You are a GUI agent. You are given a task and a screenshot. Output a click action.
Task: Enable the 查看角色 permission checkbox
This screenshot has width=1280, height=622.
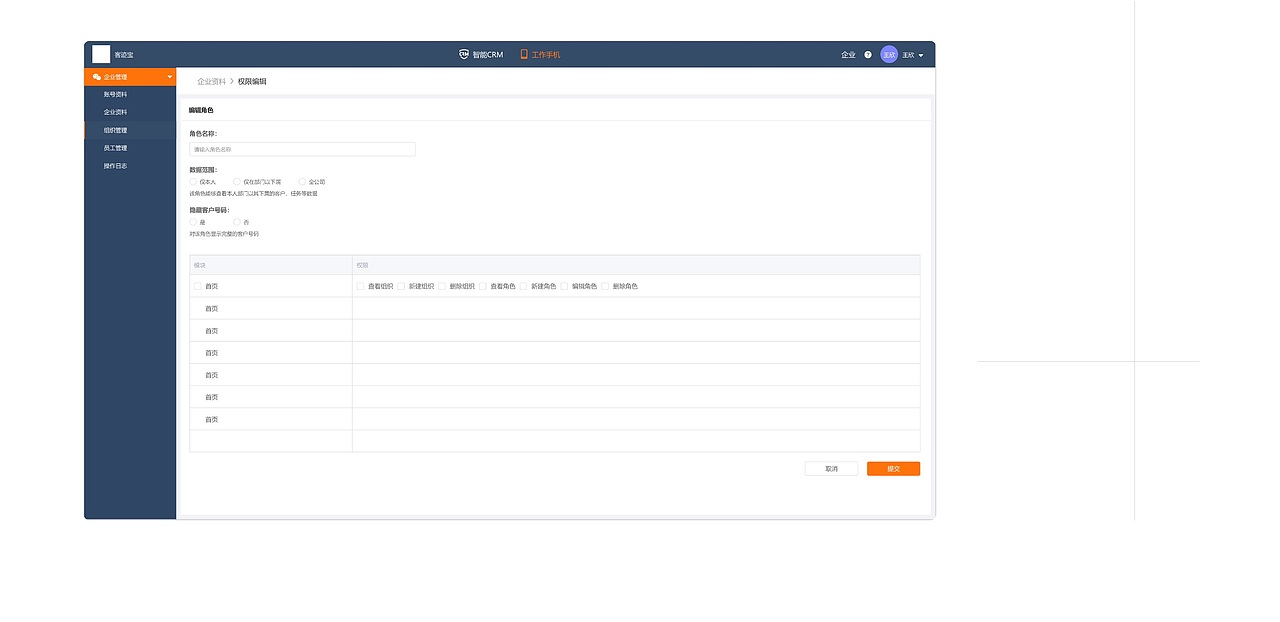click(x=482, y=286)
